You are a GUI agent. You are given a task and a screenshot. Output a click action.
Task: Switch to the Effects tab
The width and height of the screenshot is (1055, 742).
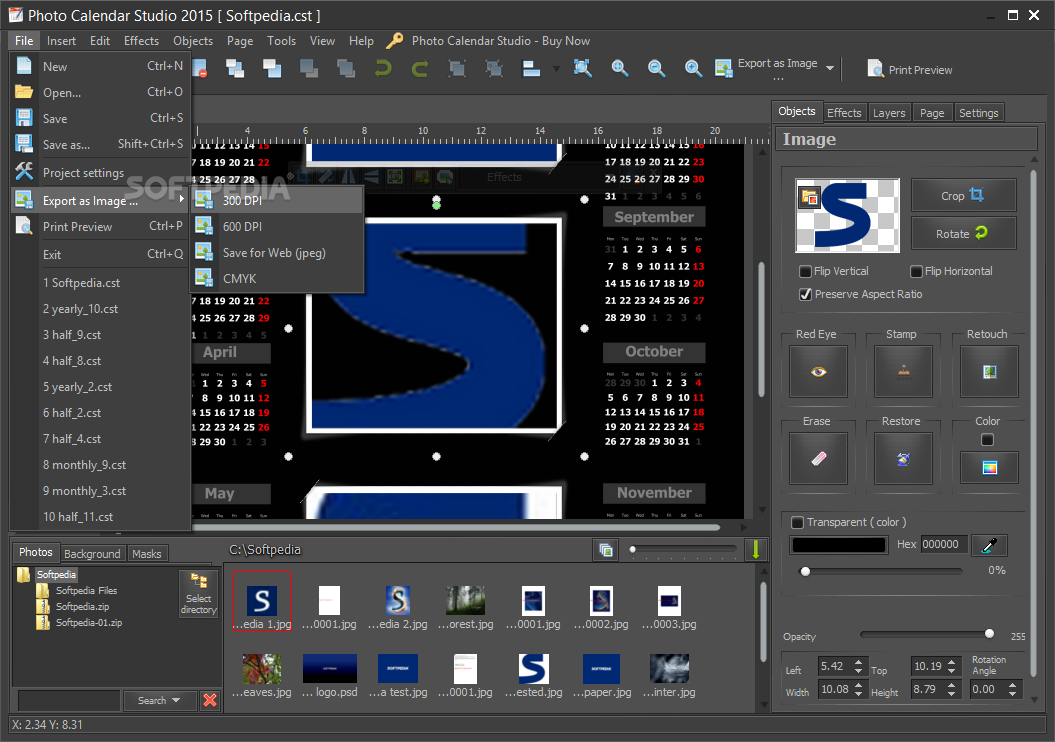tap(844, 113)
